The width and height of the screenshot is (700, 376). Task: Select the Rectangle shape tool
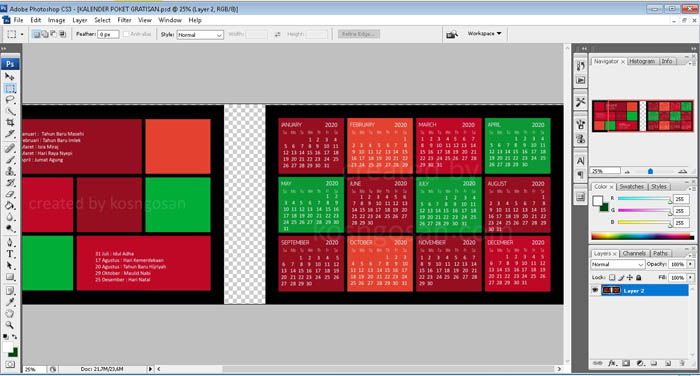coord(10,277)
